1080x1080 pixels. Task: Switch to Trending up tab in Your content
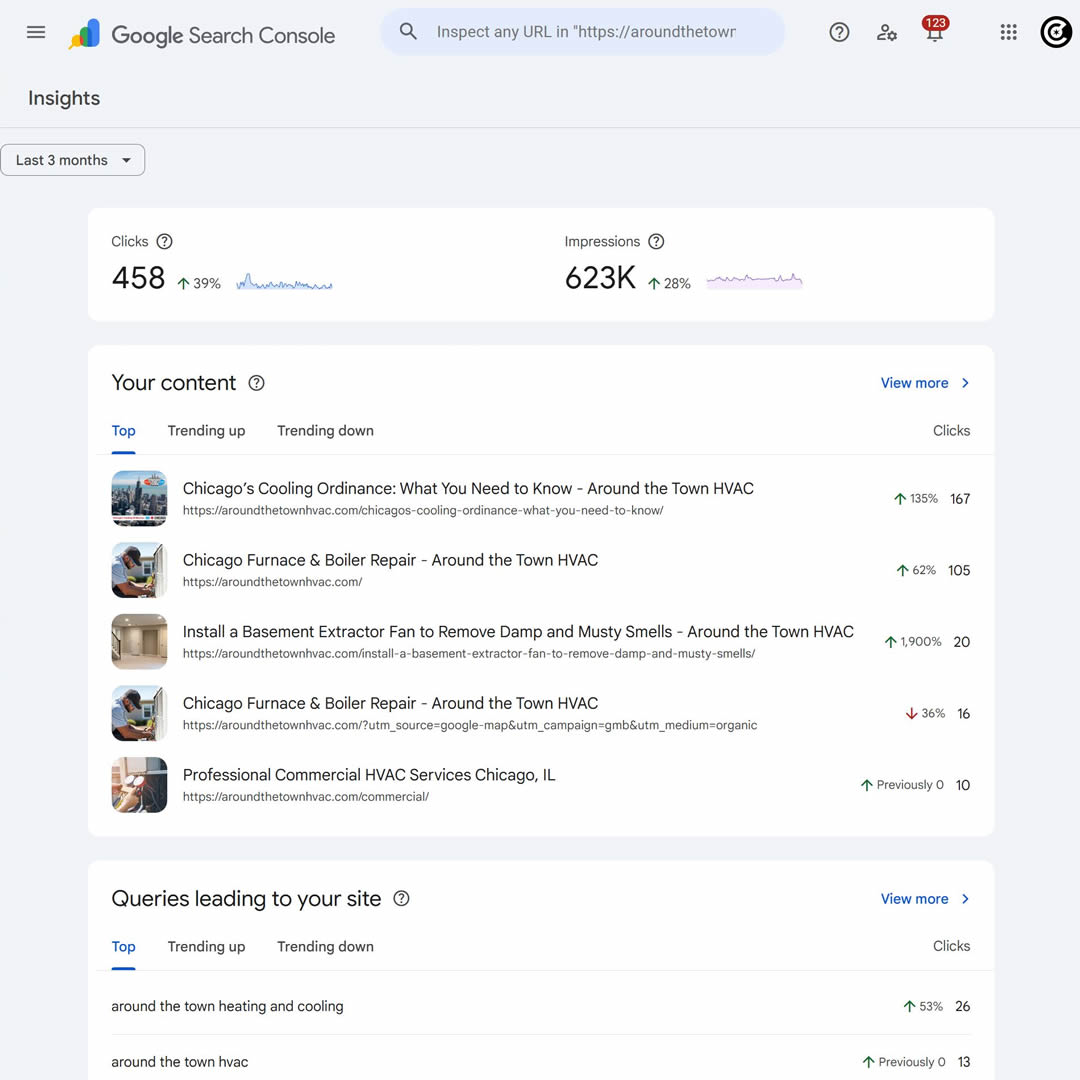[206, 430]
